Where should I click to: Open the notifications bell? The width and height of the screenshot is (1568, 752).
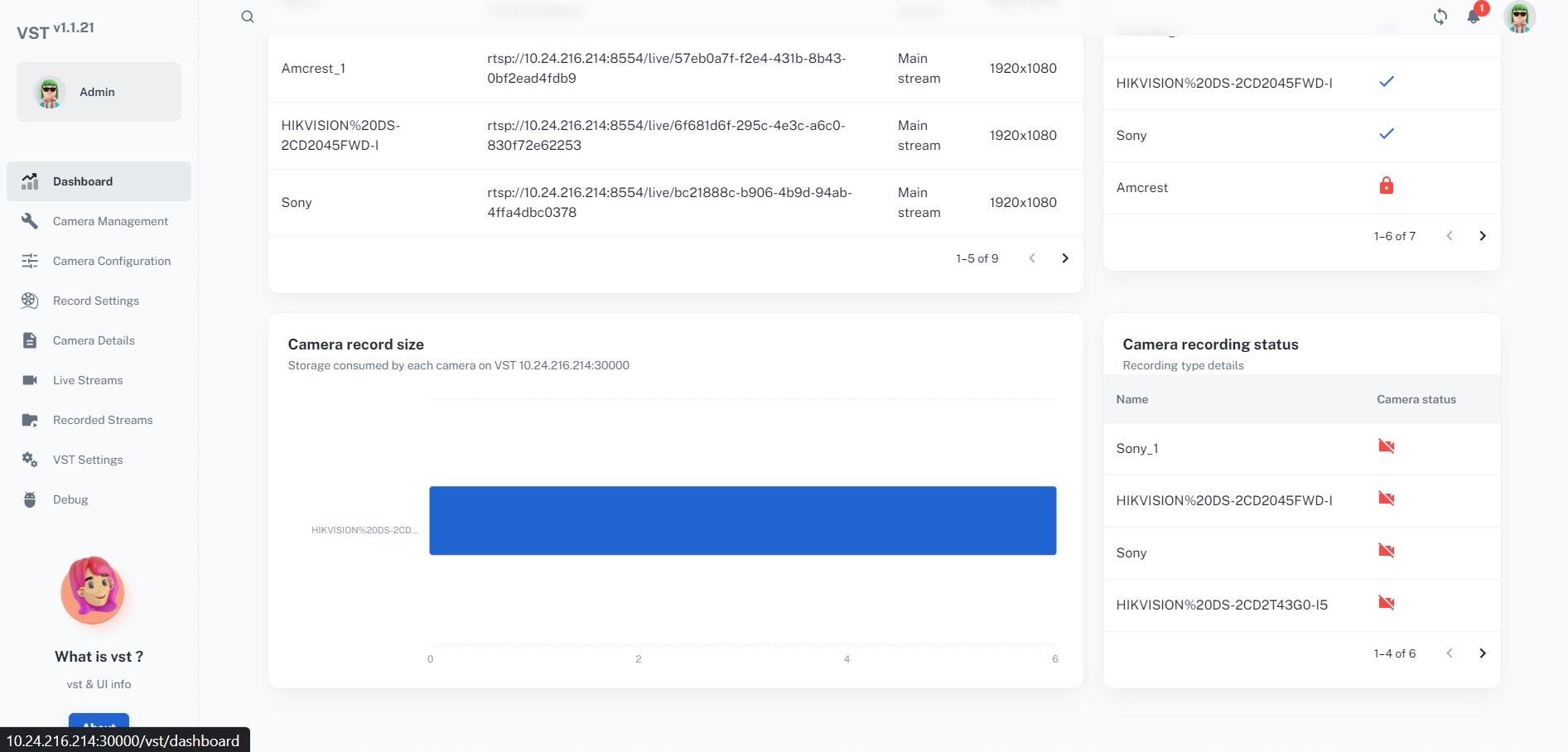click(x=1474, y=17)
